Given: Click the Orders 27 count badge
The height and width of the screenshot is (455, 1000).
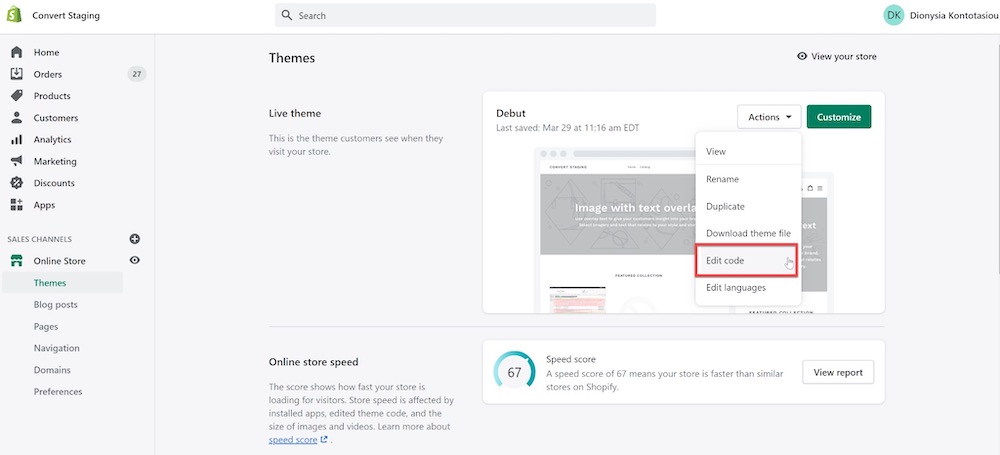Looking at the screenshot, I should click(136, 74).
